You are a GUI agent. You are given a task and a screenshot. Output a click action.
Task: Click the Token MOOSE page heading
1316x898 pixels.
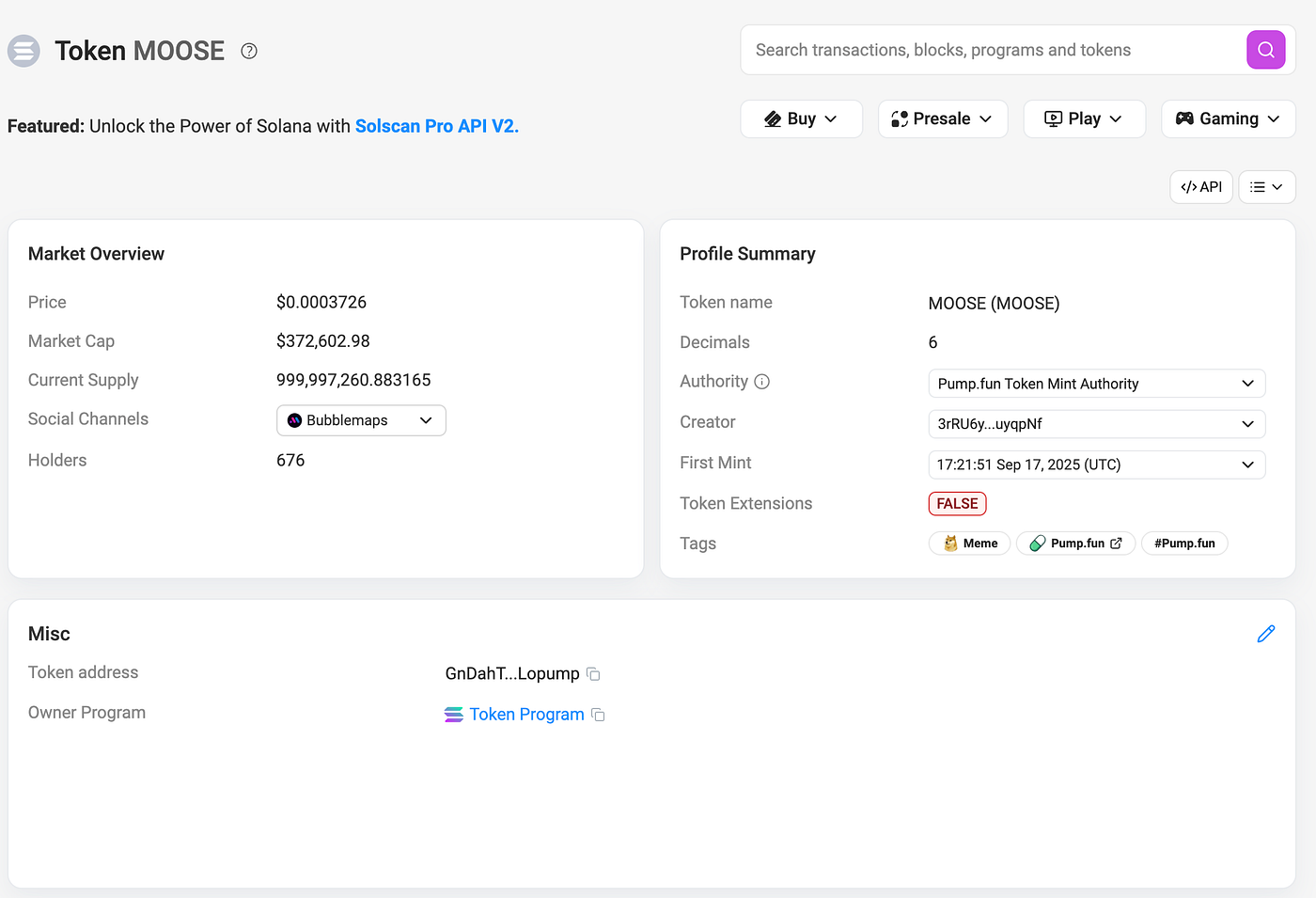[139, 51]
